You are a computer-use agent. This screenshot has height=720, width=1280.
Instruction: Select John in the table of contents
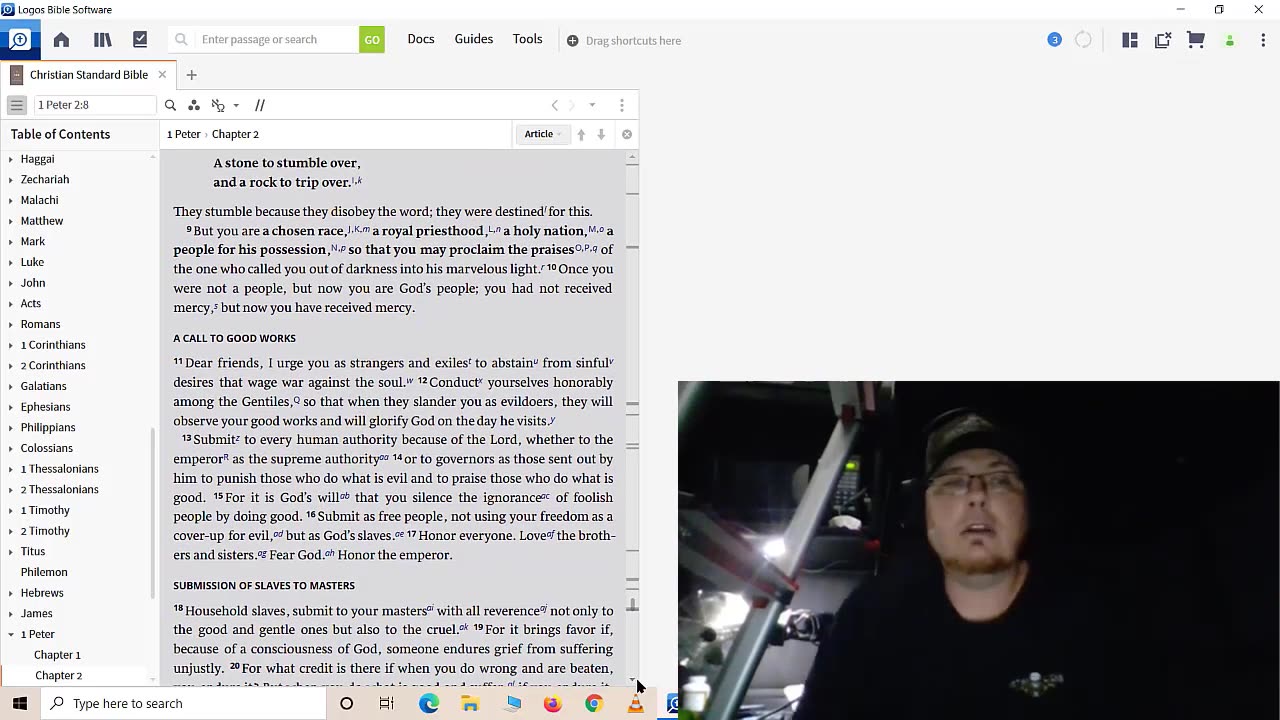pyautogui.click(x=33, y=283)
